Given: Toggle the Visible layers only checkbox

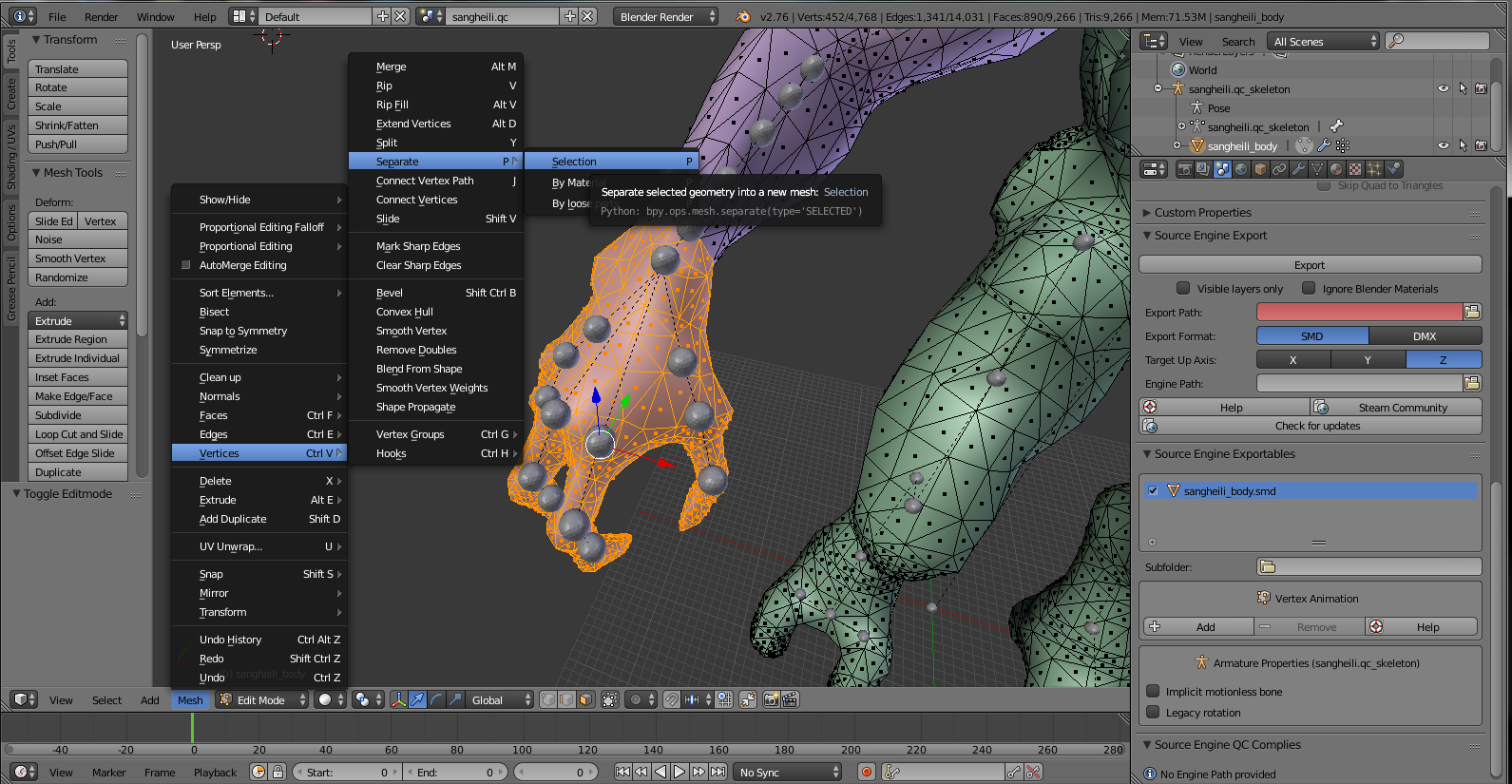Looking at the screenshot, I should click(x=1183, y=289).
